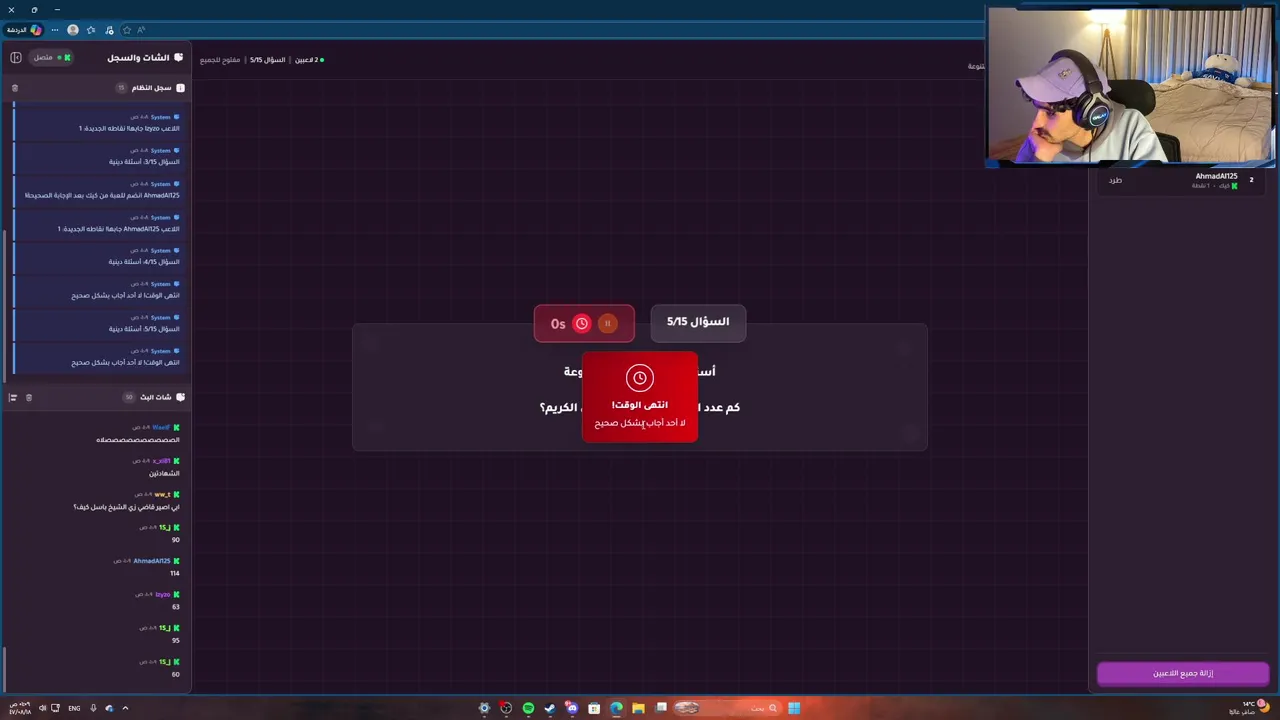Select lzyzo's chat answer 63
Image resolution: width=1280 pixels, height=720 pixels.
click(98, 600)
